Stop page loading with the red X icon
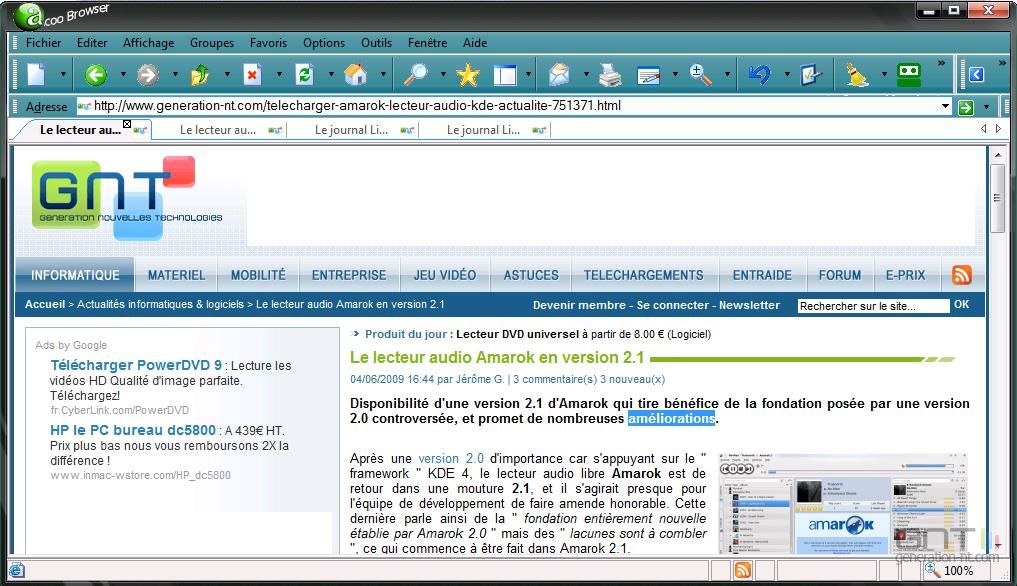Image resolution: width=1017 pixels, height=586 pixels. coord(252,75)
